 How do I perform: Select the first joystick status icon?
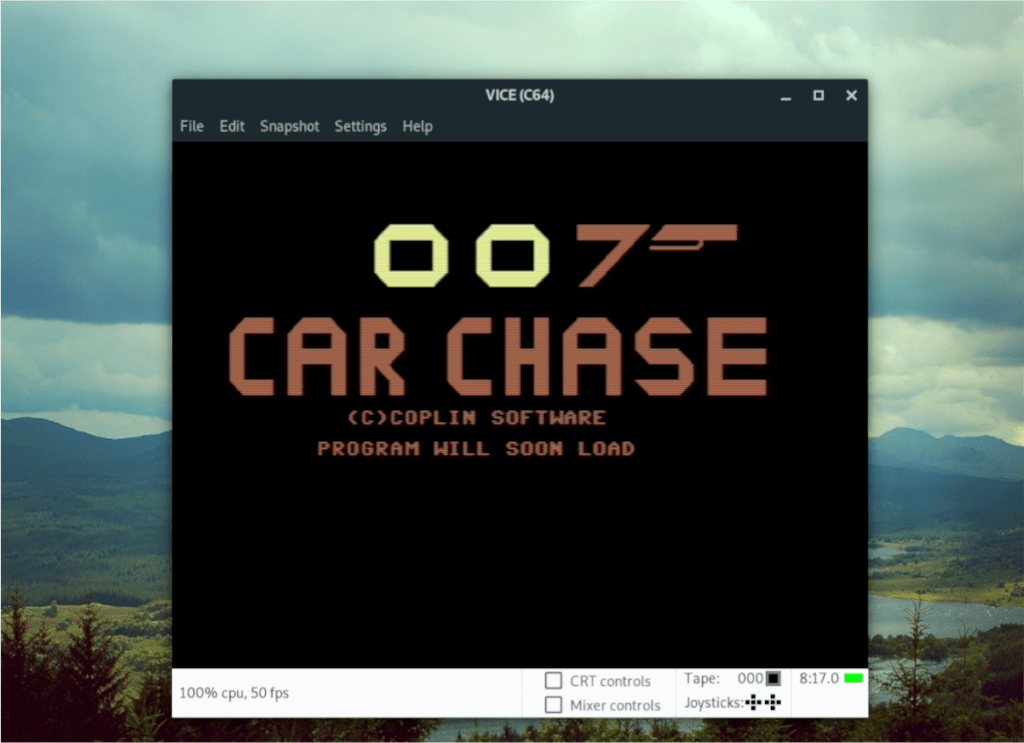pyautogui.click(x=754, y=701)
